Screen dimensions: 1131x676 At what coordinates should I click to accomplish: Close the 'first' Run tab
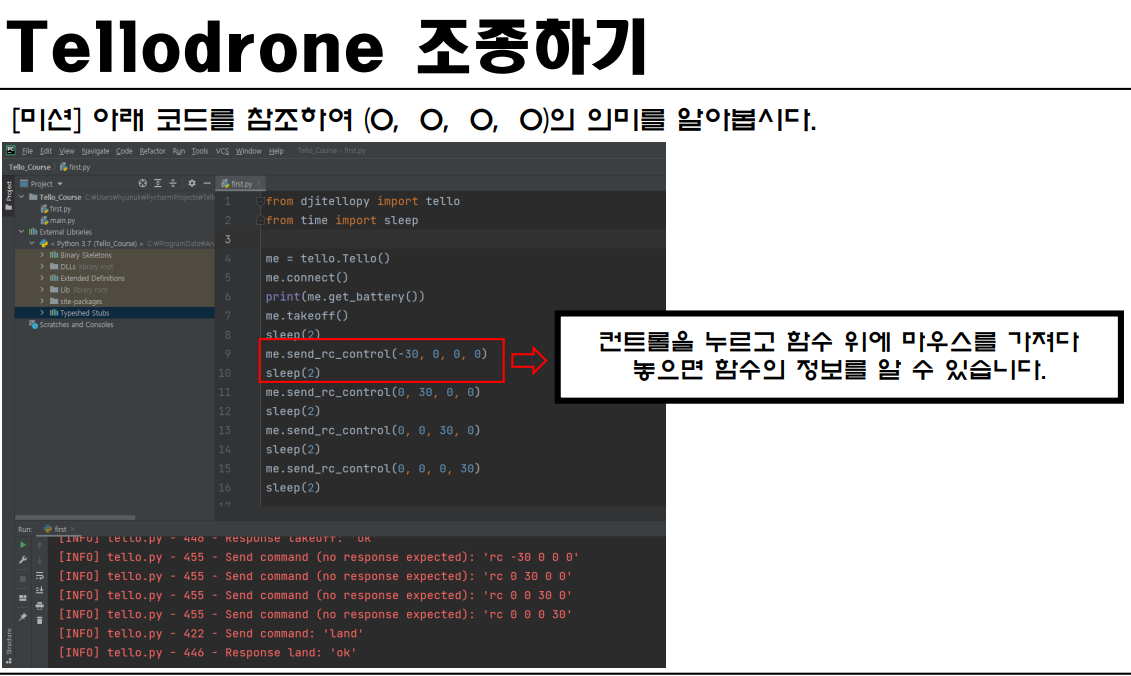71,529
